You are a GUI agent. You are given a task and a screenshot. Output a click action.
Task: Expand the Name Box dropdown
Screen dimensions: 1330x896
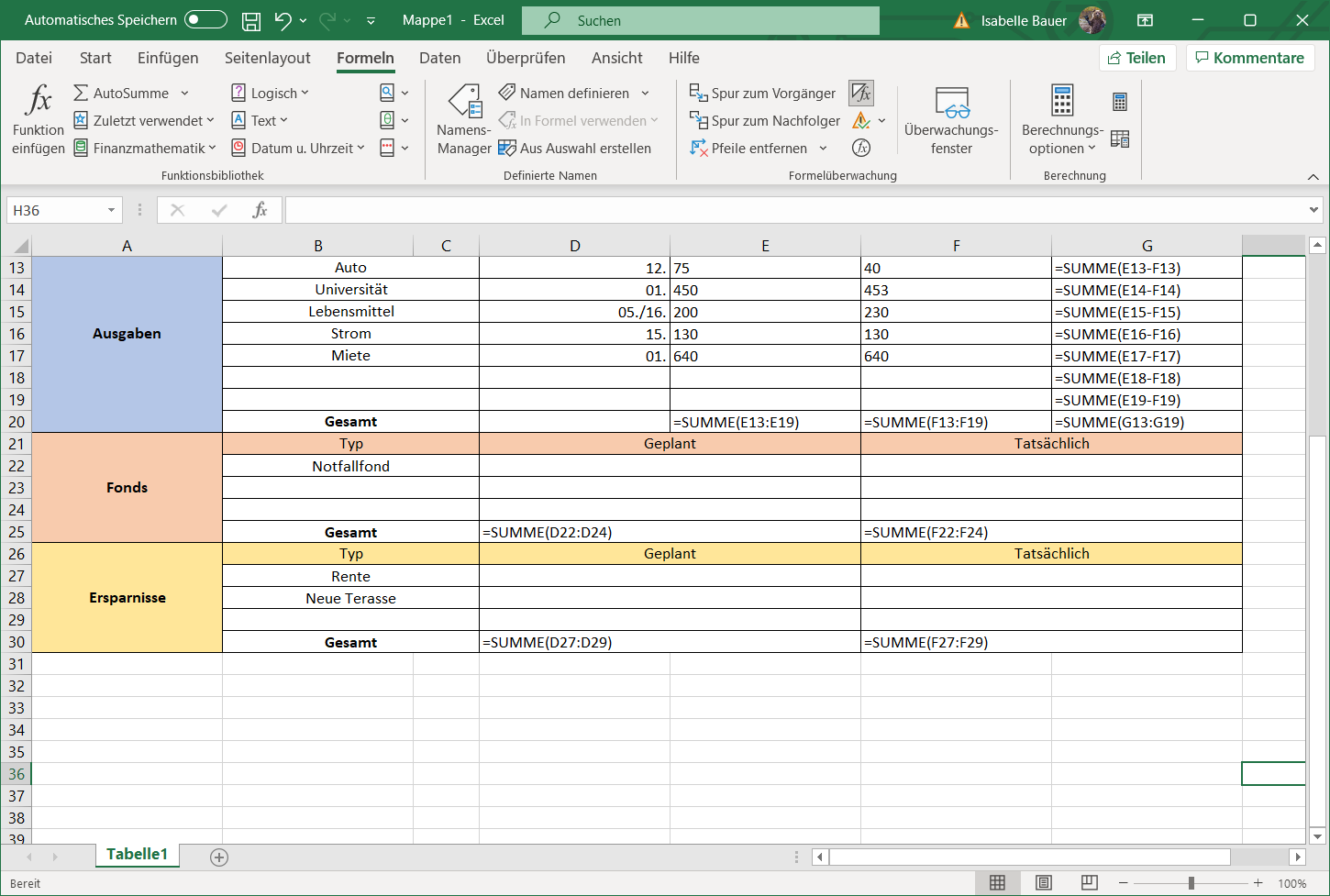[x=111, y=210]
